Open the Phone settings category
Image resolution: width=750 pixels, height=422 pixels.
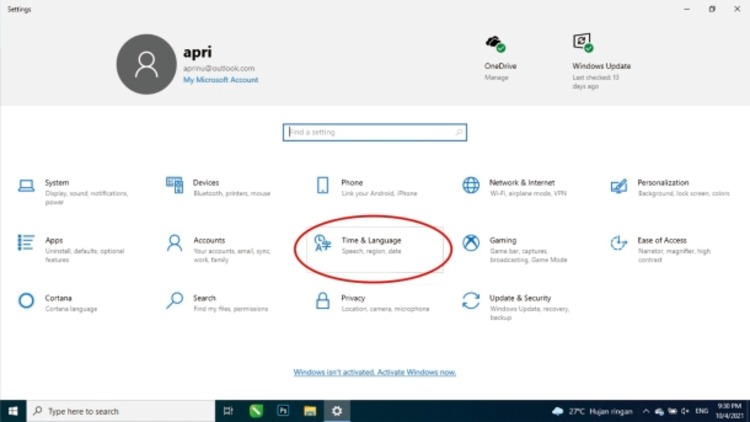click(x=369, y=188)
